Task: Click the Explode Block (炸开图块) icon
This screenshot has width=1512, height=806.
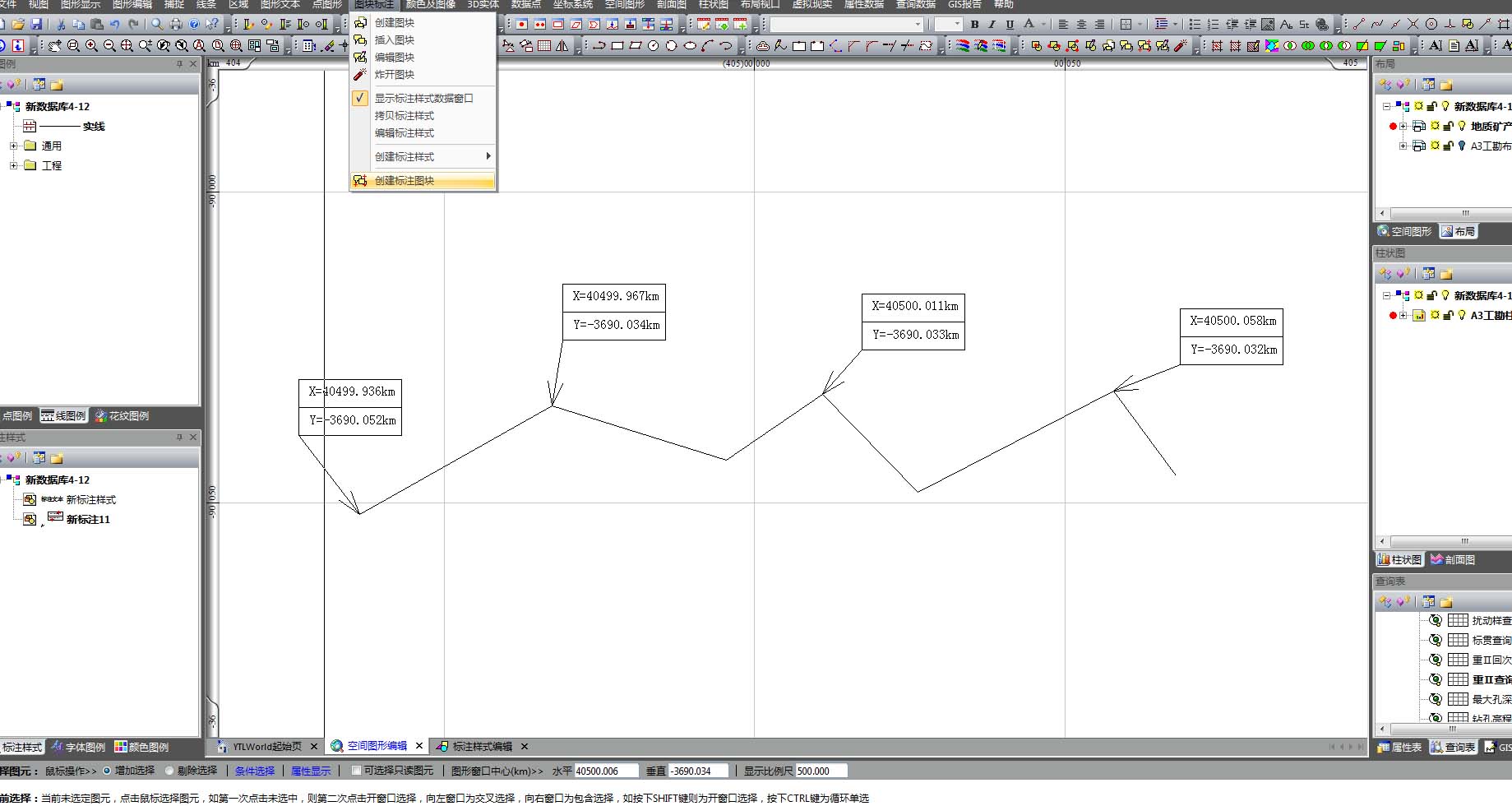Action: pos(360,74)
